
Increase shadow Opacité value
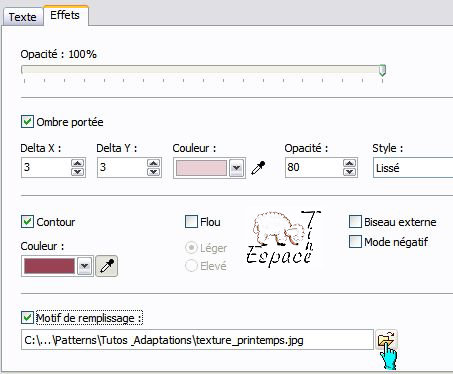349,163
